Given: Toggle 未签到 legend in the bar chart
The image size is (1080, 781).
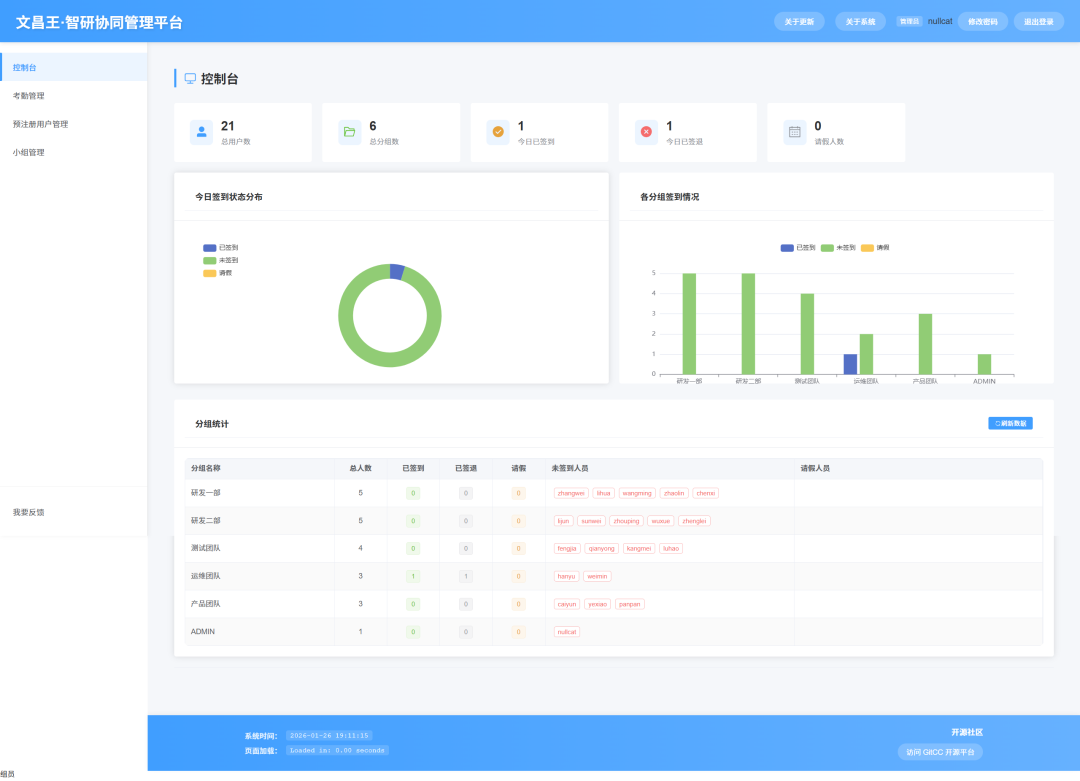Looking at the screenshot, I should coord(838,247).
